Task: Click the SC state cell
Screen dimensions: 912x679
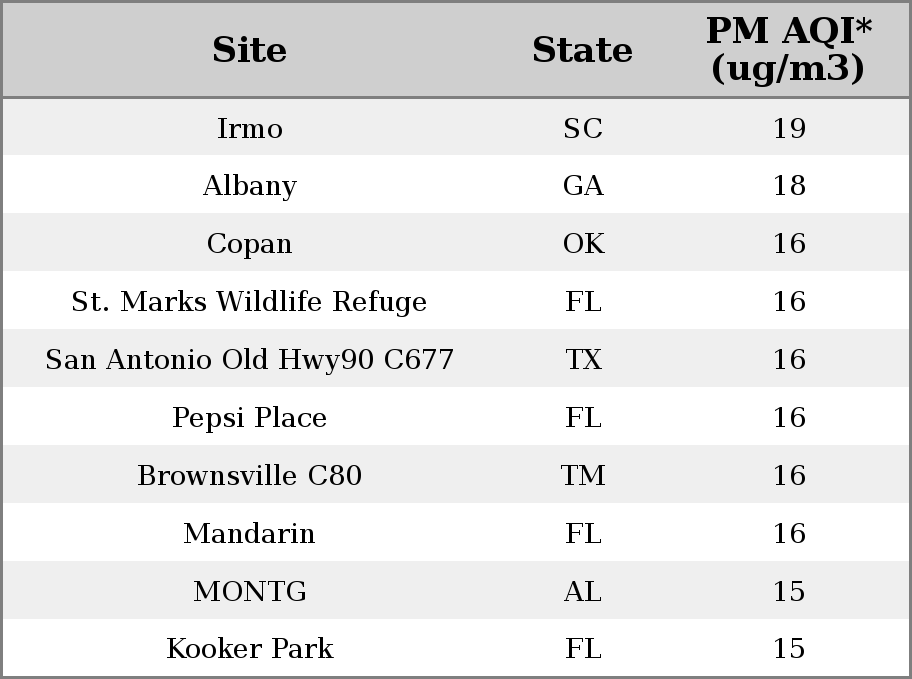Action: coord(583,128)
